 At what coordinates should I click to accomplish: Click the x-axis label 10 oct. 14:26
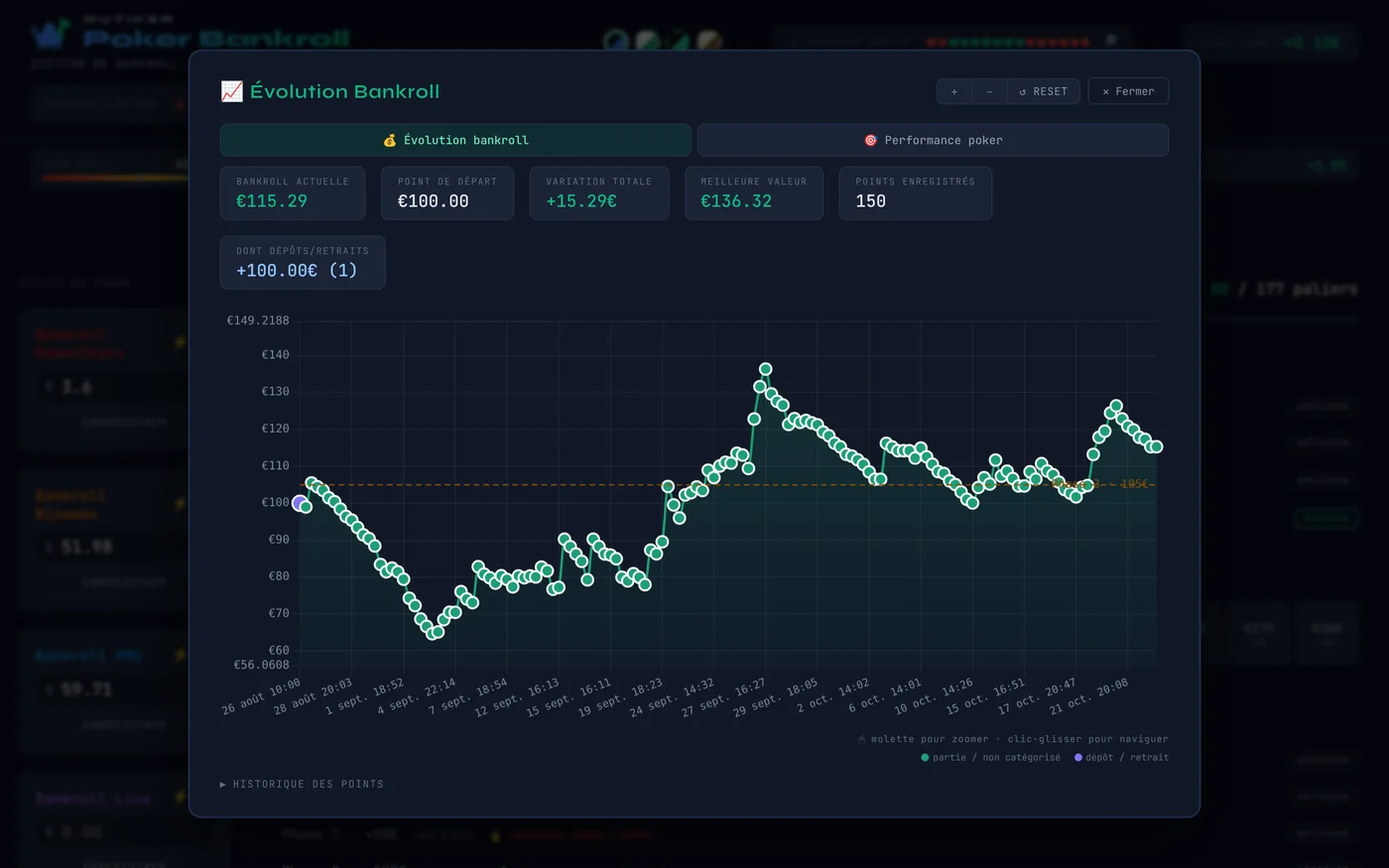(933, 696)
